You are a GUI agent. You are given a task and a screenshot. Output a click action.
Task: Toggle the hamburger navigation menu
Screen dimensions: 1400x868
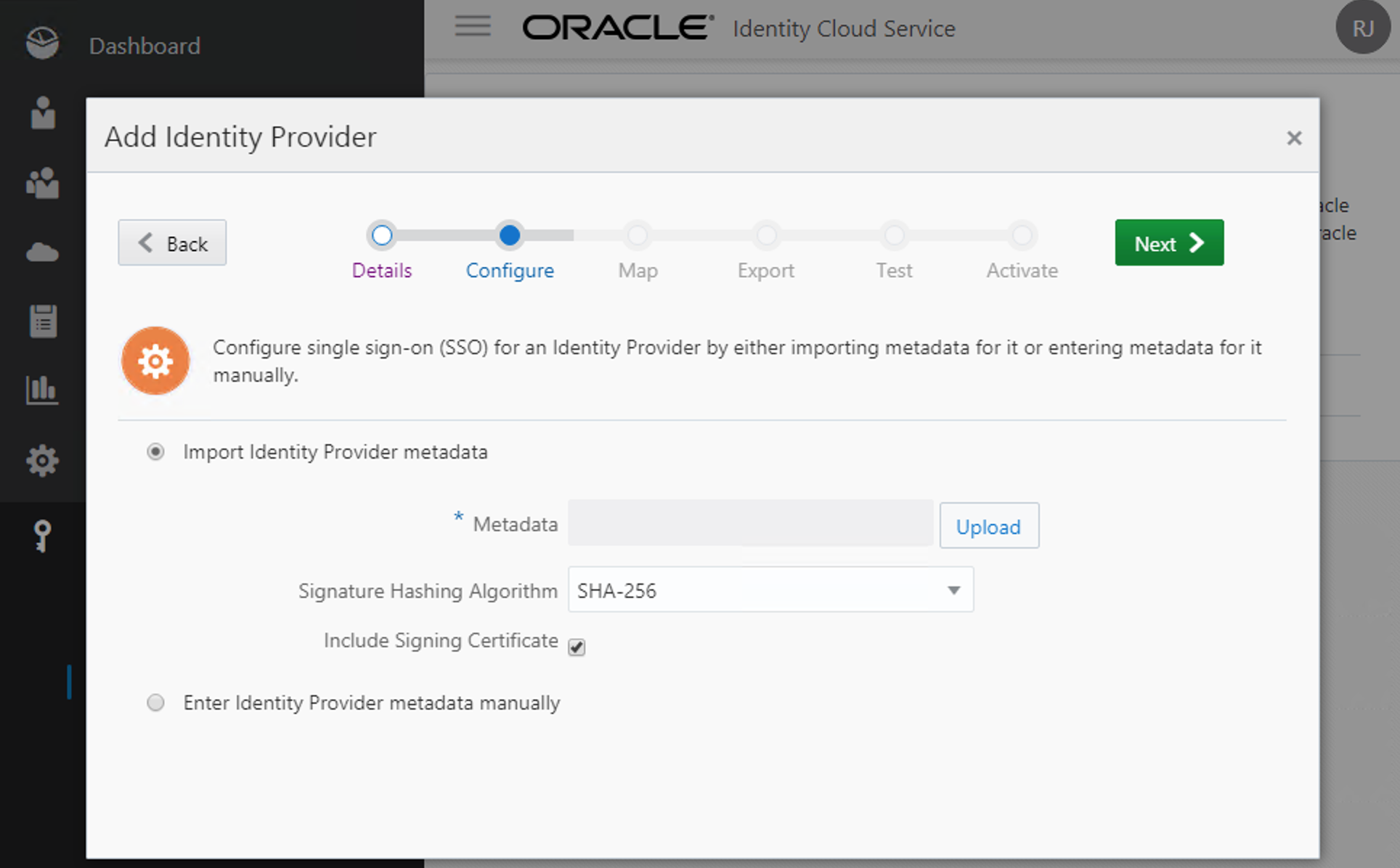click(x=473, y=27)
